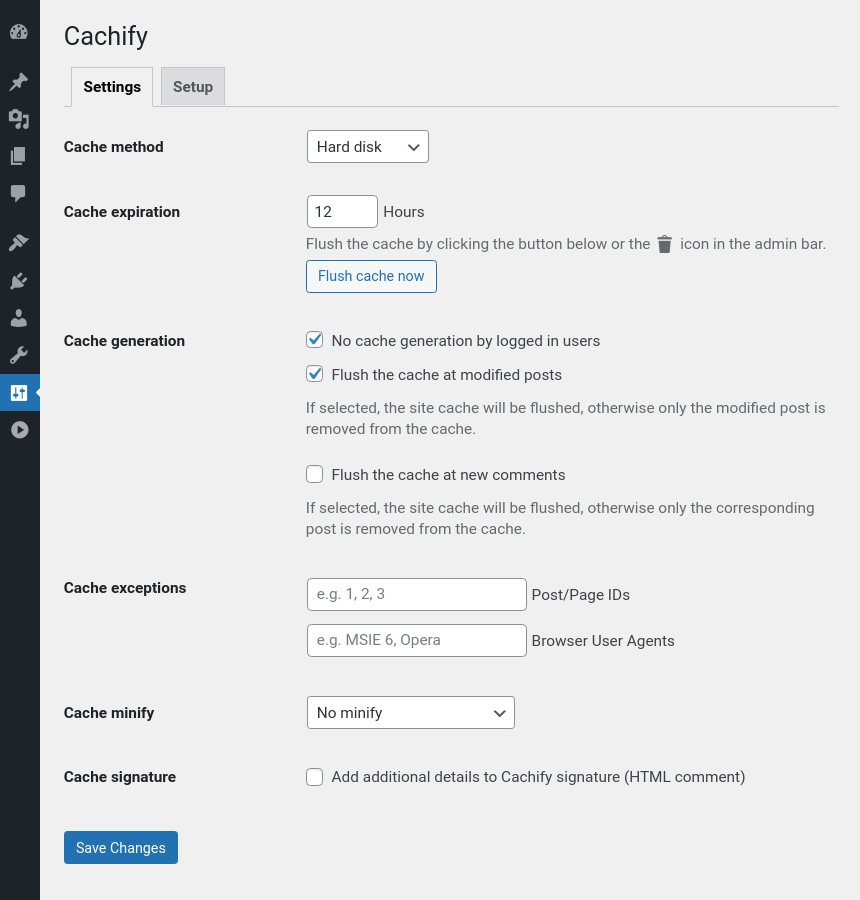Image resolution: width=860 pixels, height=900 pixels.
Task: Open the Media library icon
Action: 19,119
